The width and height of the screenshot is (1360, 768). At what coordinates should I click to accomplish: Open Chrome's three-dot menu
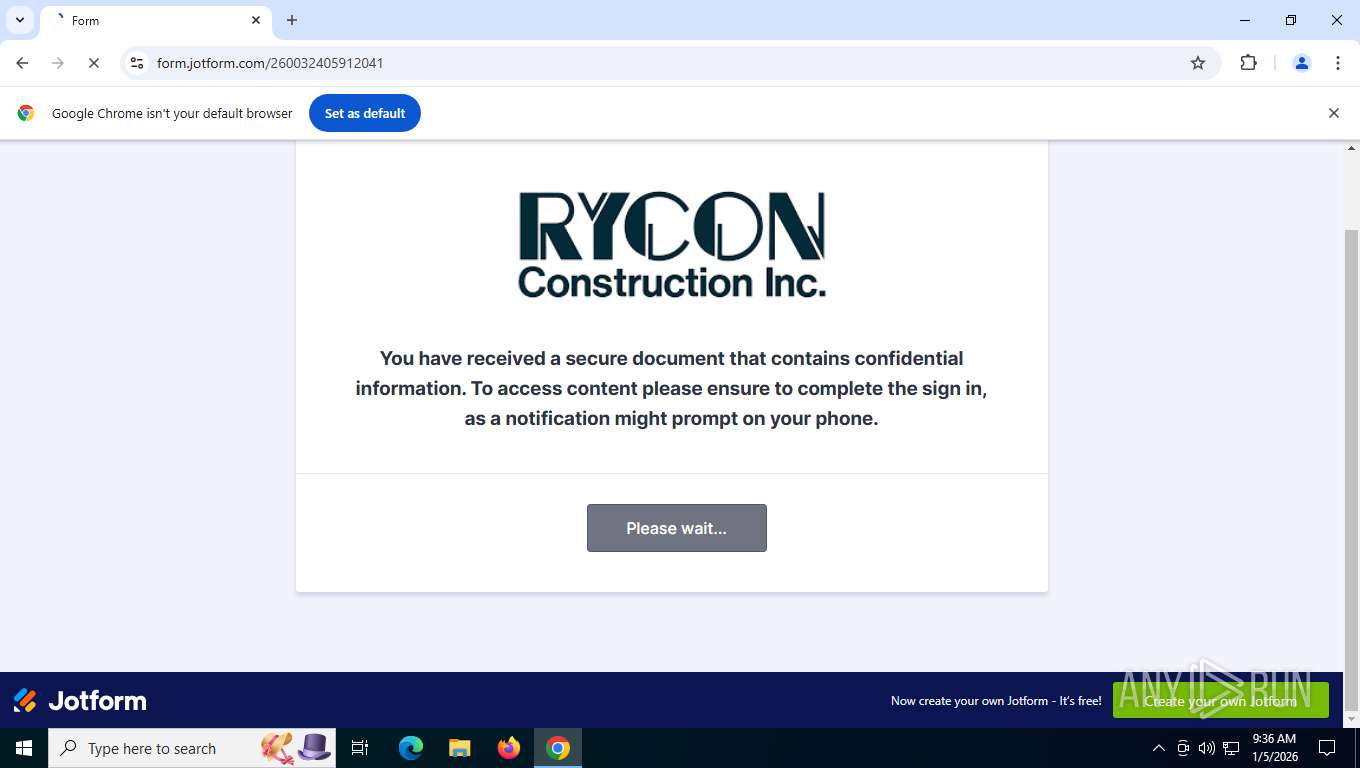coord(1338,63)
